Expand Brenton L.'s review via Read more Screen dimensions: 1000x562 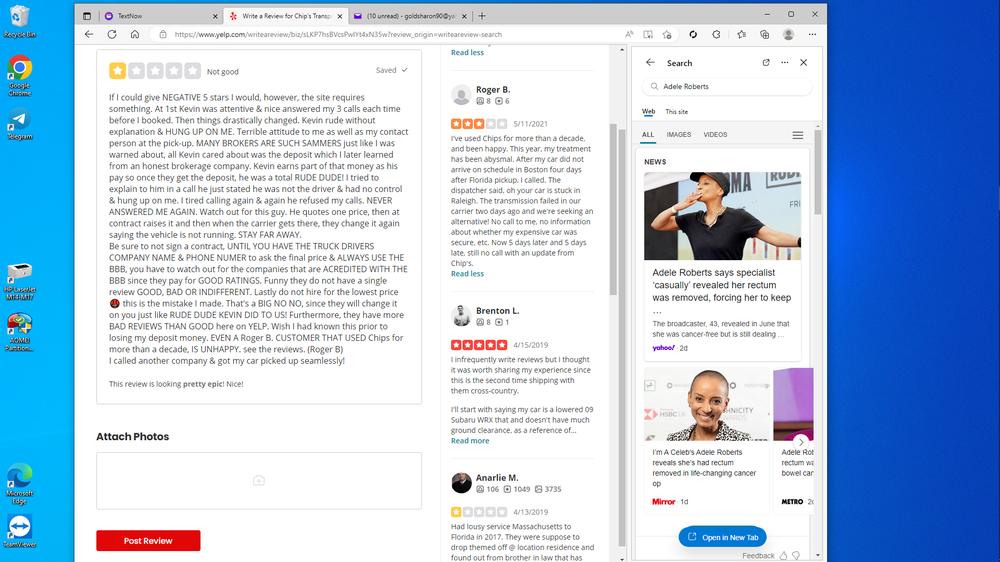pyautogui.click(x=470, y=440)
